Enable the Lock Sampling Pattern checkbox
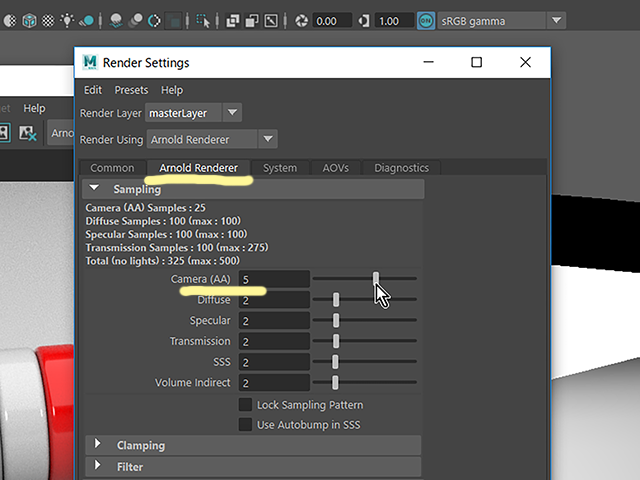 pyautogui.click(x=245, y=404)
